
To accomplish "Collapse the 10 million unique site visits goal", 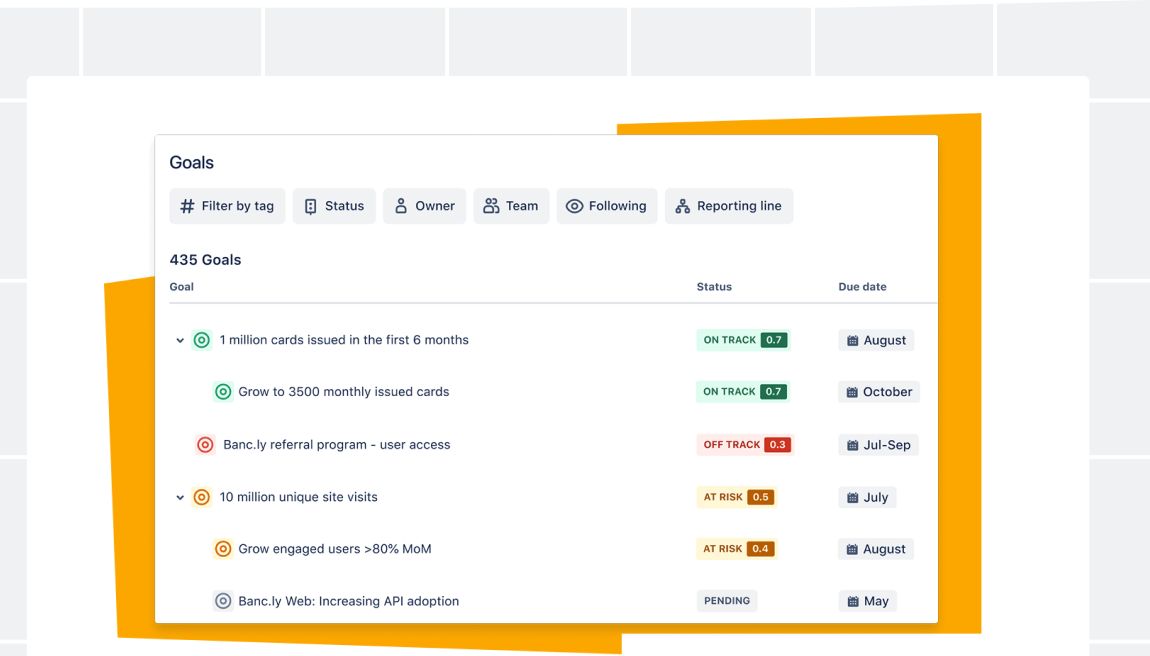I will (x=180, y=498).
